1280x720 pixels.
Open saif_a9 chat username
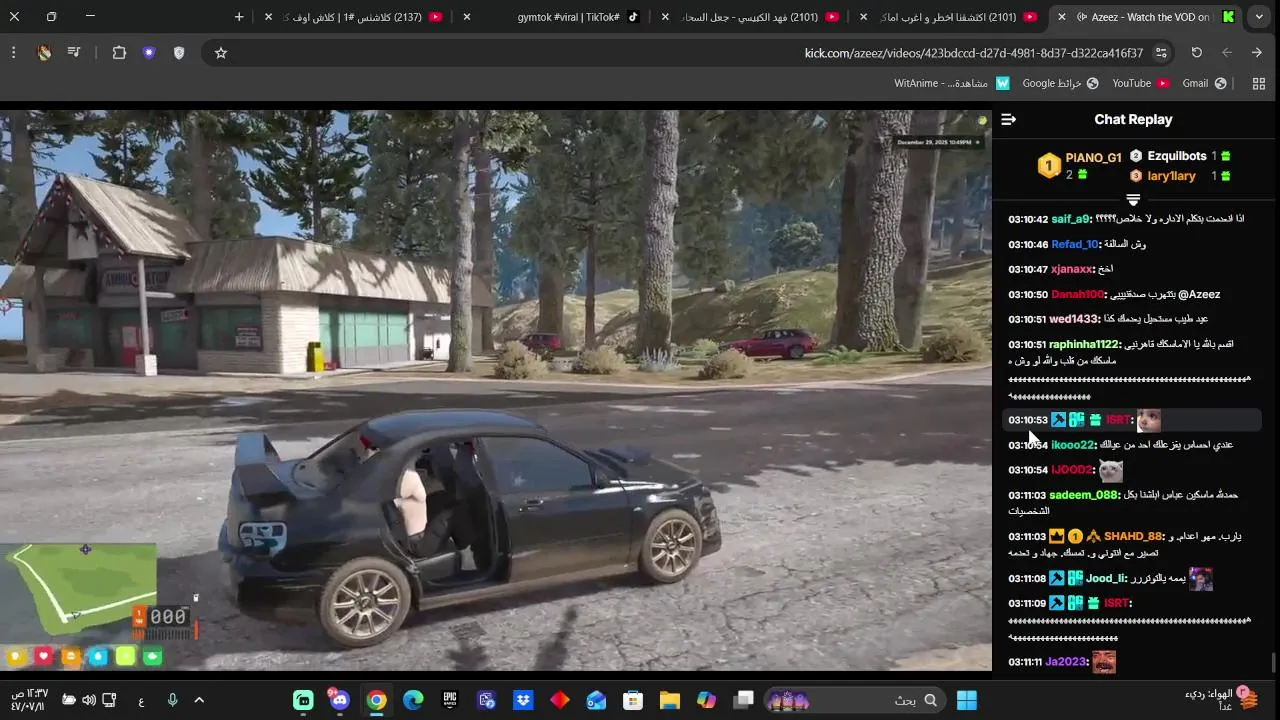click(1071, 219)
